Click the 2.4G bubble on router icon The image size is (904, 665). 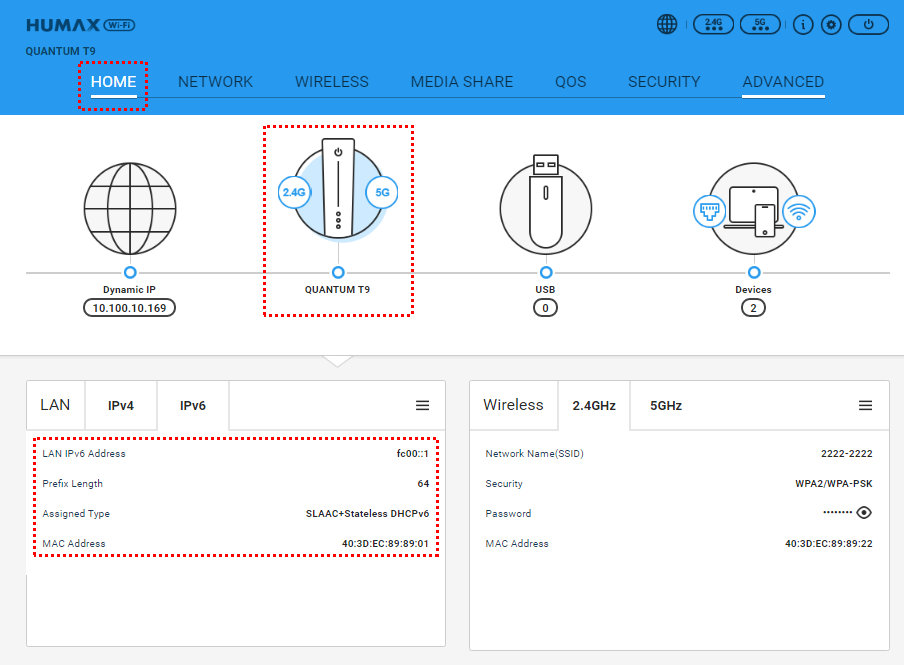(294, 192)
